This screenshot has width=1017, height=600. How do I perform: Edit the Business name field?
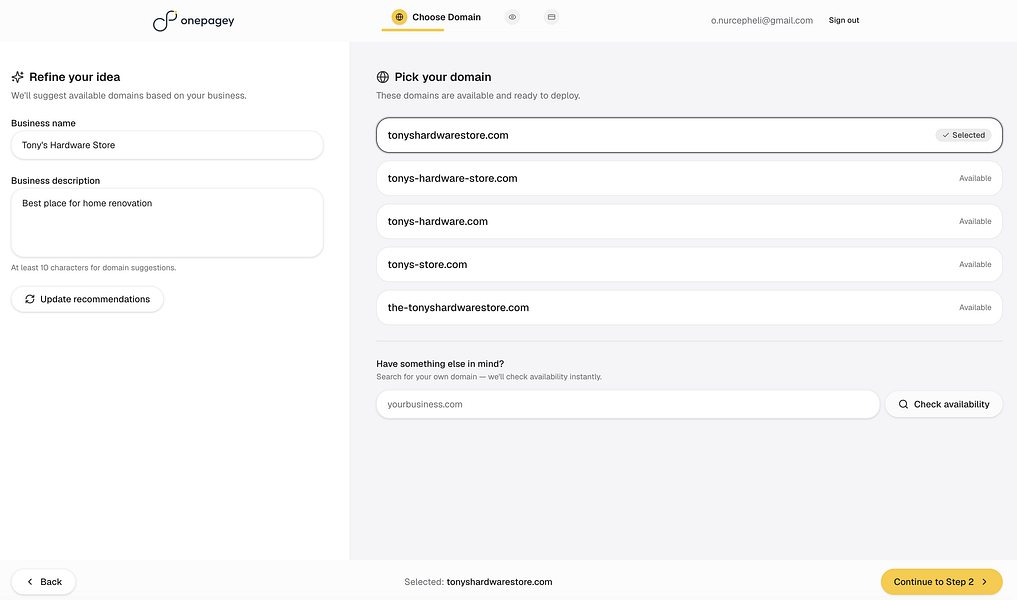[167, 145]
